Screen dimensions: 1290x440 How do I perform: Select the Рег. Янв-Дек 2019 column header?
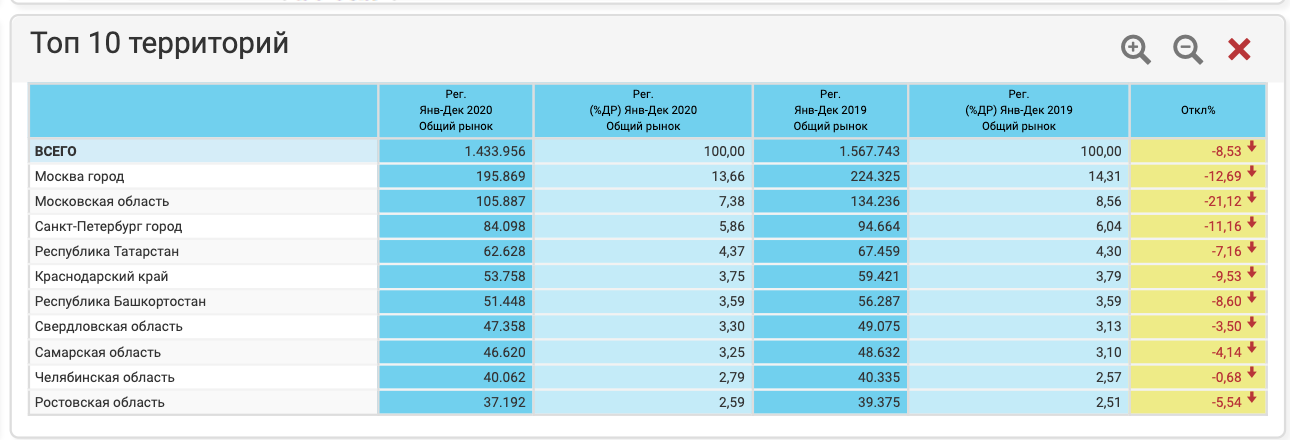click(830, 111)
